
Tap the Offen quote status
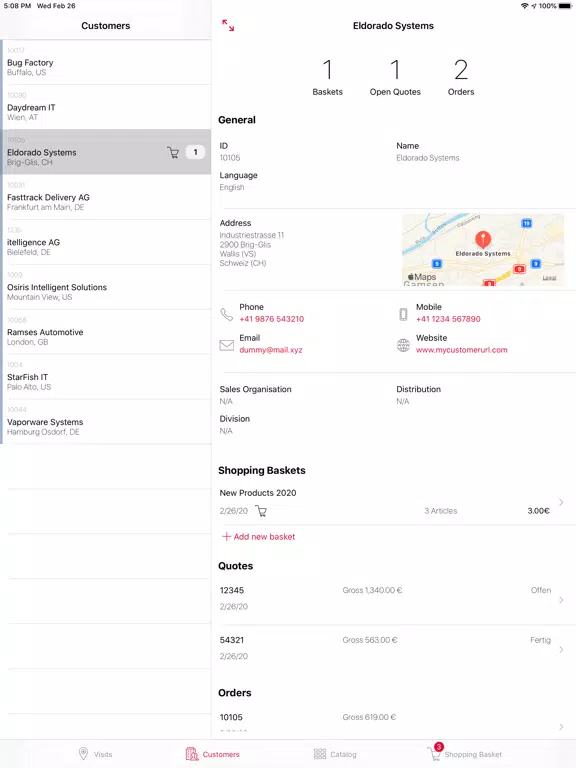(541, 590)
